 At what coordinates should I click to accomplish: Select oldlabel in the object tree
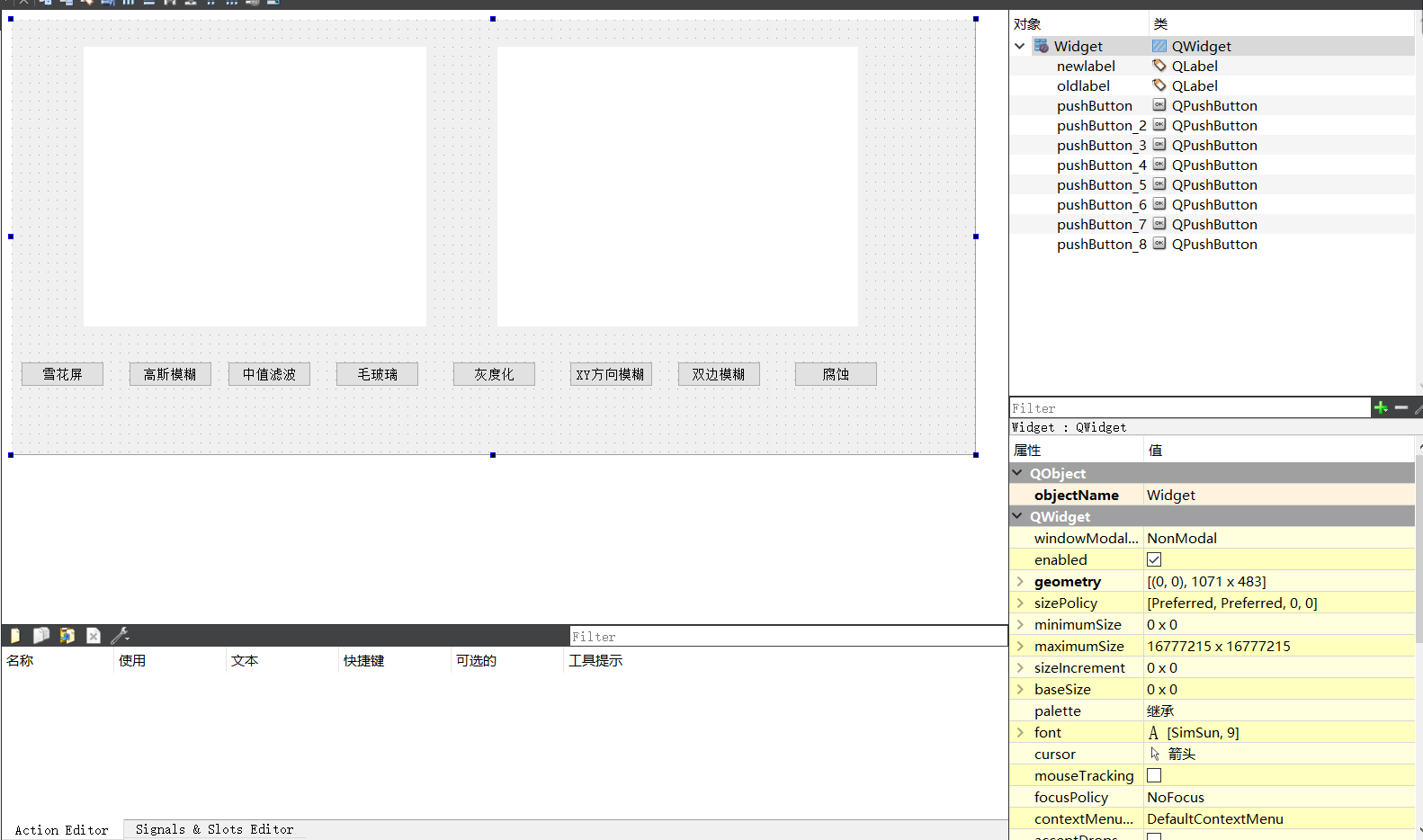(x=1083, y=85)
